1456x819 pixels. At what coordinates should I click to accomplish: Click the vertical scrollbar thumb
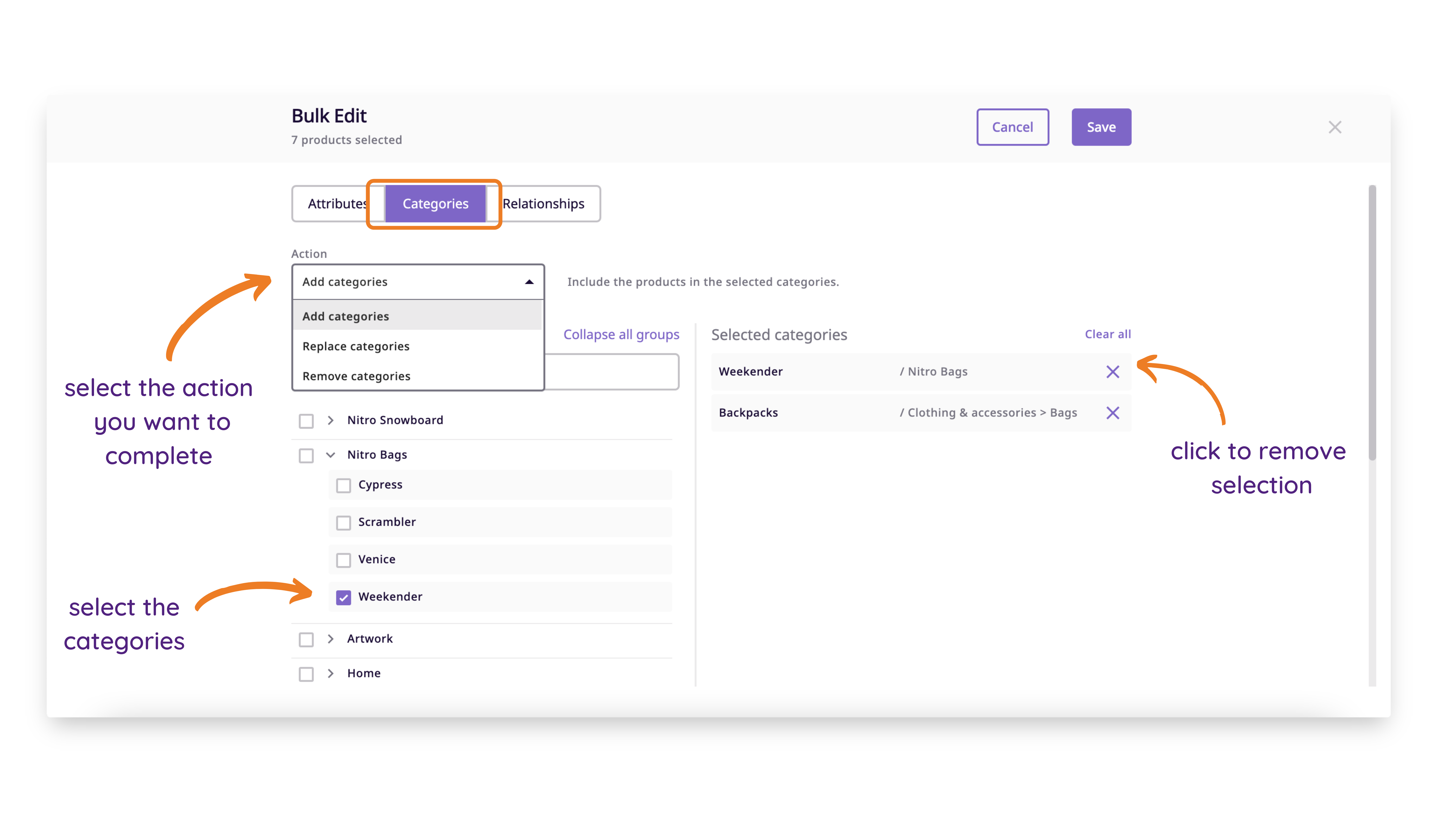click(1372, 322)
